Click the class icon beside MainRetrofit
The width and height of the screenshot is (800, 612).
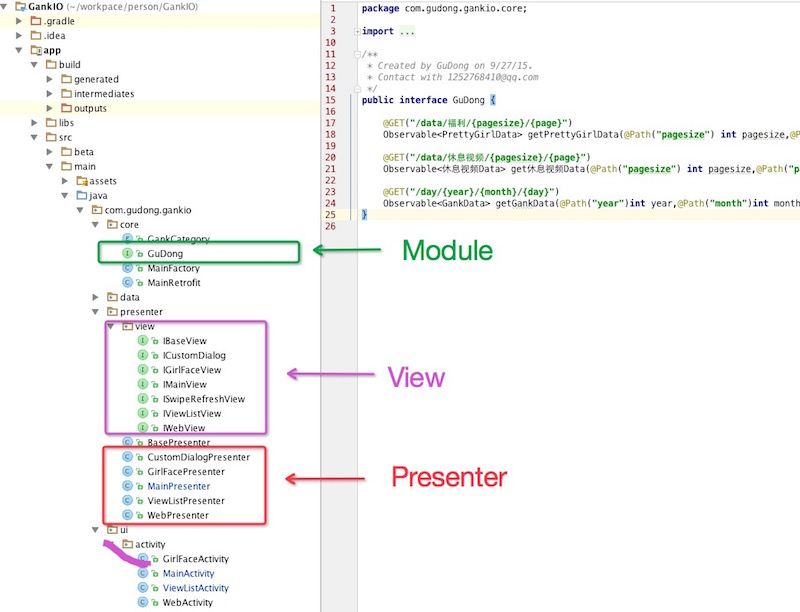coord(127,283)
